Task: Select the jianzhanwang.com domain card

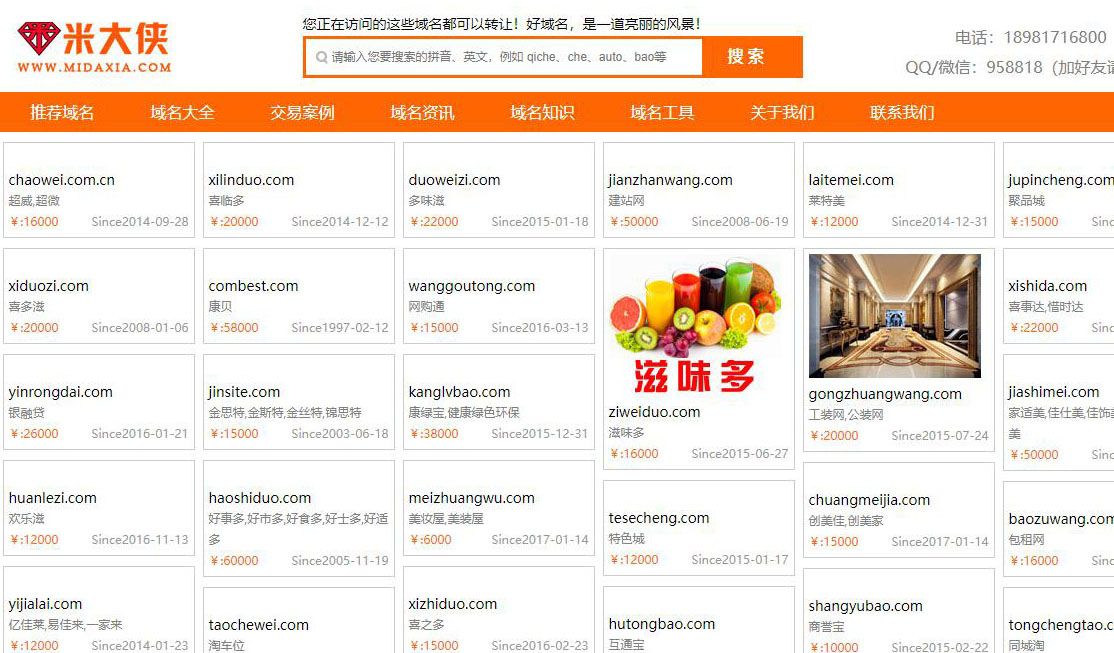Action: point(670,180)
